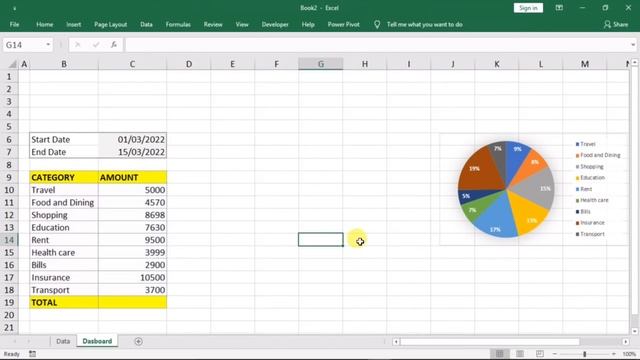Click vertical scroll up arrow
The height and width of the screenshot is (360, 640).
click(635, 62)
